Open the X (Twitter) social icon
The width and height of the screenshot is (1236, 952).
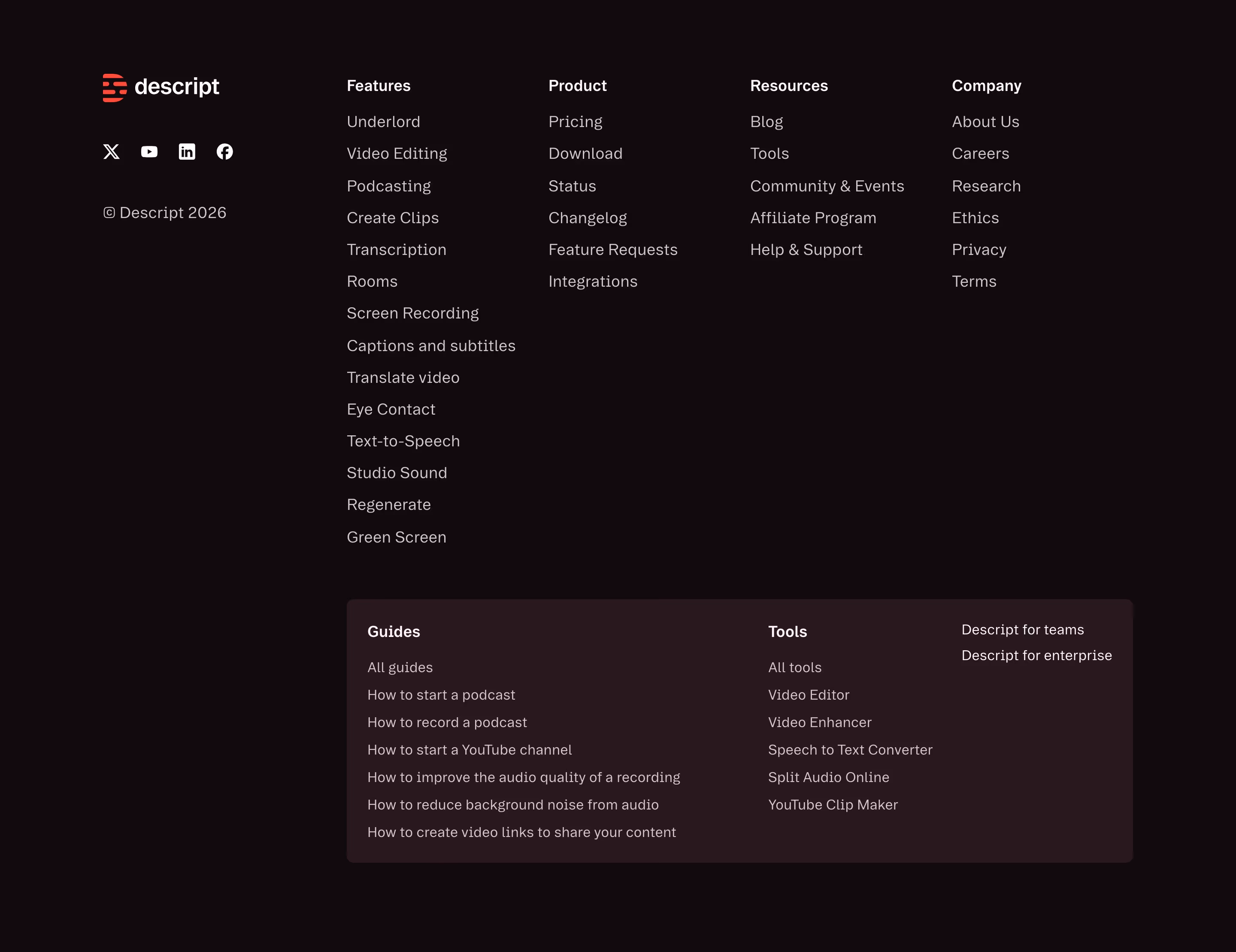click(112, 152)
